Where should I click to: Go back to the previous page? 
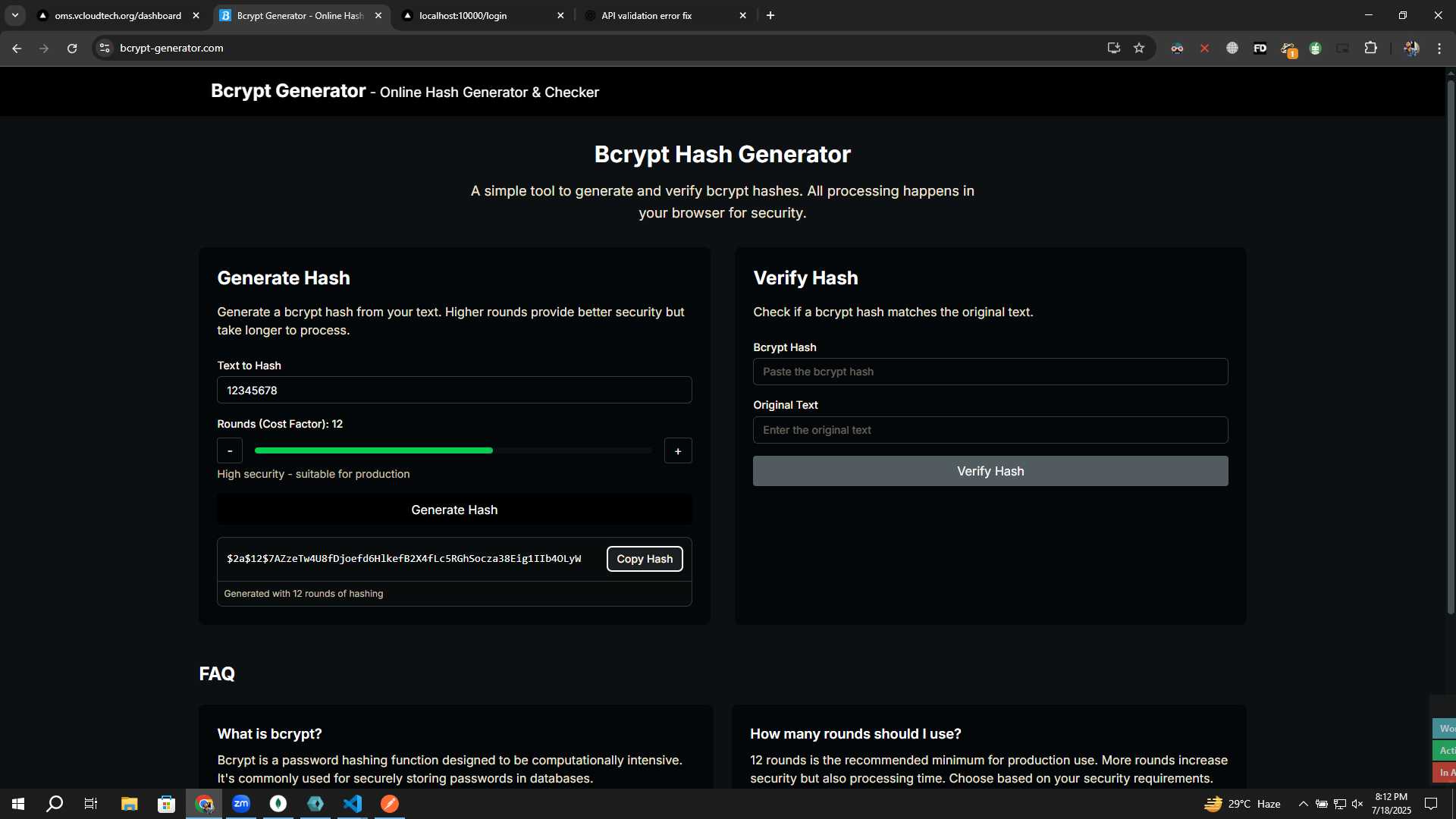pyautogui.click(x=17, y=48)
